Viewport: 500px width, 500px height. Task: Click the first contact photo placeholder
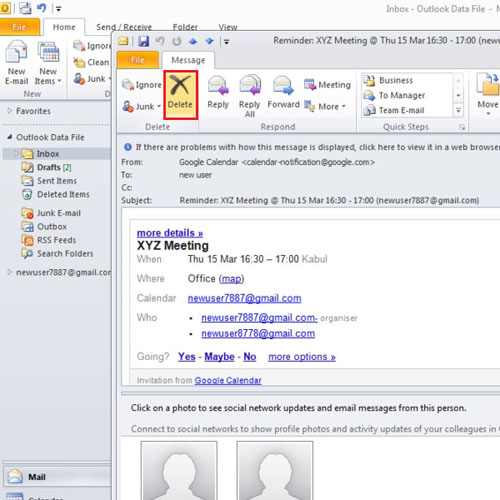[179, 470]
